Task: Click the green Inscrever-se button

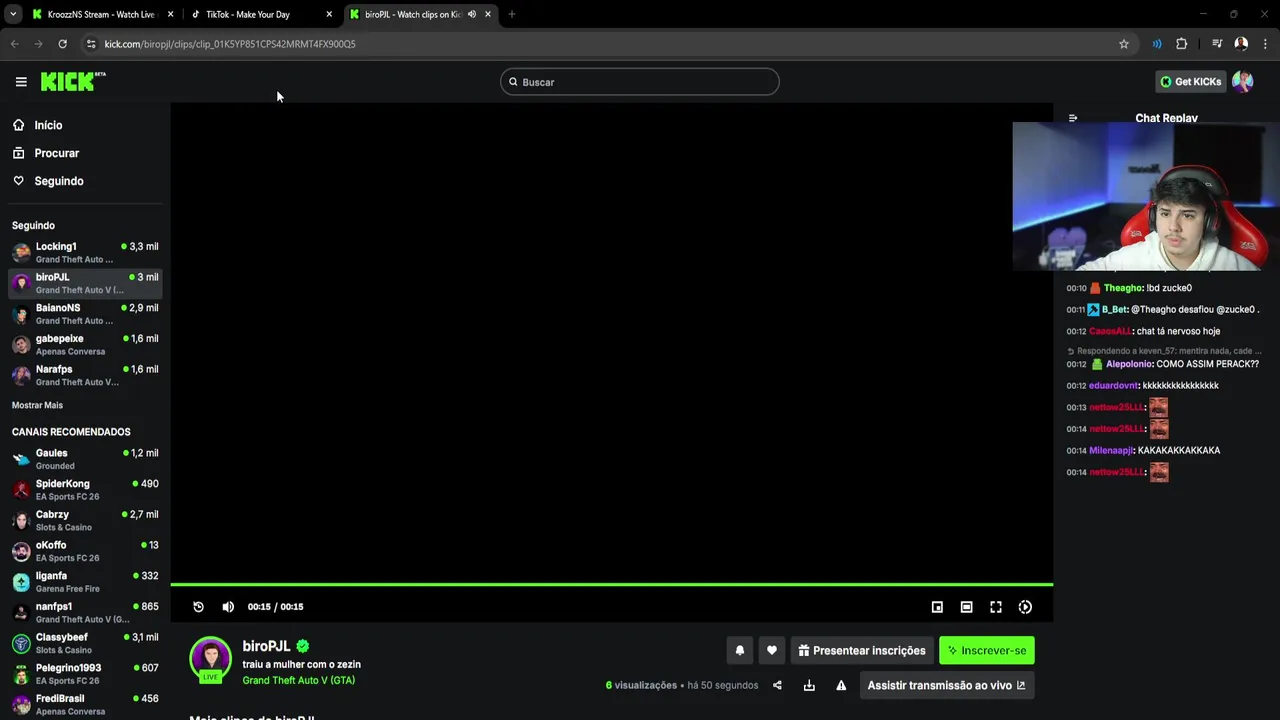Action: (x=987, y=650)
